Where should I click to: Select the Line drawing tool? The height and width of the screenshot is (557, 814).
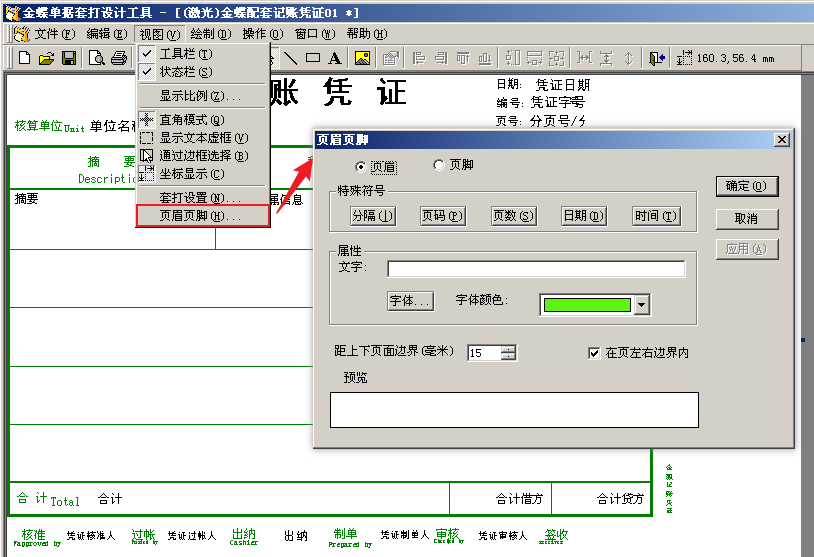pos(291,58)
